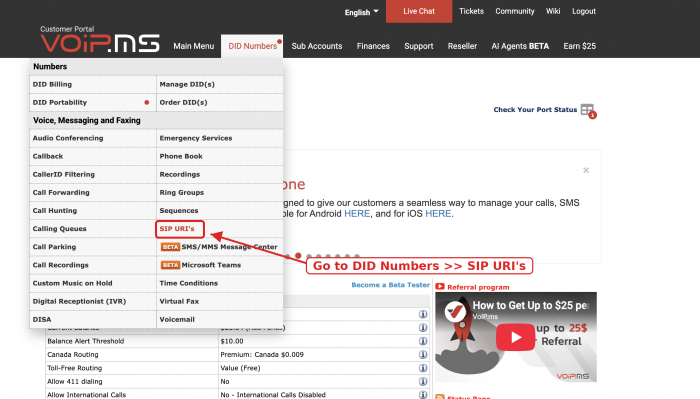Screen dimensions: 700x399
Task: Click info icon for Allow International Calls
Action: [x=423, y=395]
